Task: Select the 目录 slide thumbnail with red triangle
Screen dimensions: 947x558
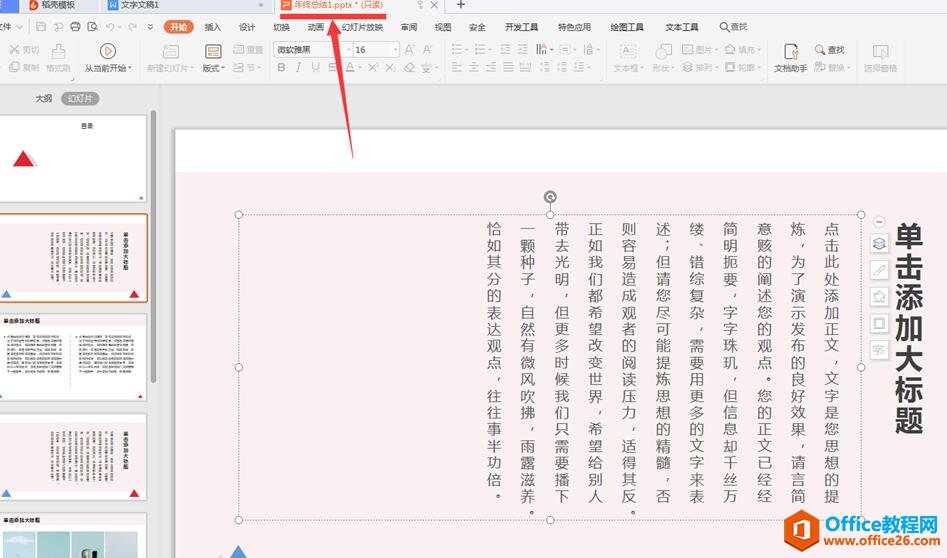Action: click(x=73, y=159)
